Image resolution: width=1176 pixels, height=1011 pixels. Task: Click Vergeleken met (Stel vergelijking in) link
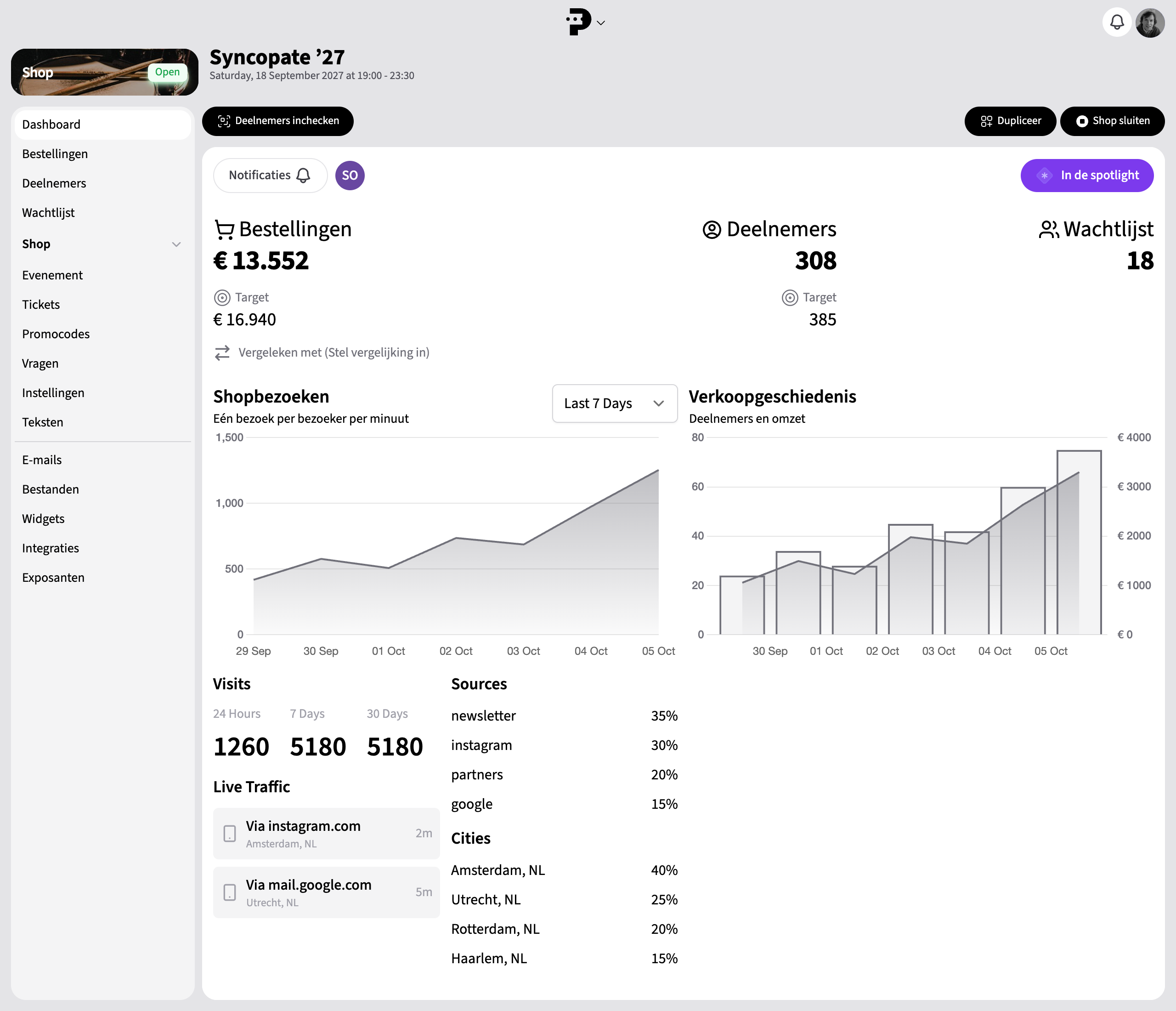334,352
